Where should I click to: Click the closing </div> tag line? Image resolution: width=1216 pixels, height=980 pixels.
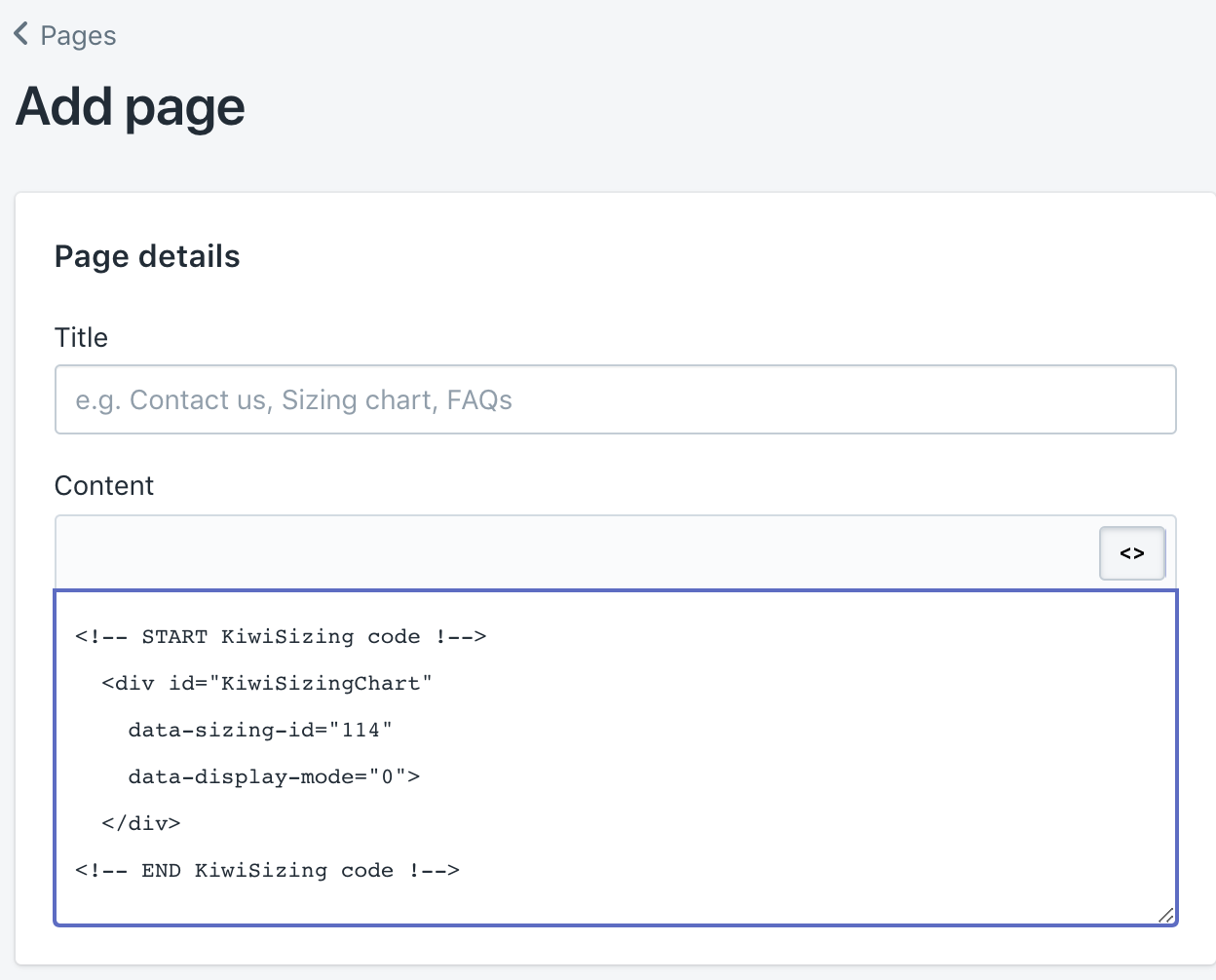click(141, 824)
